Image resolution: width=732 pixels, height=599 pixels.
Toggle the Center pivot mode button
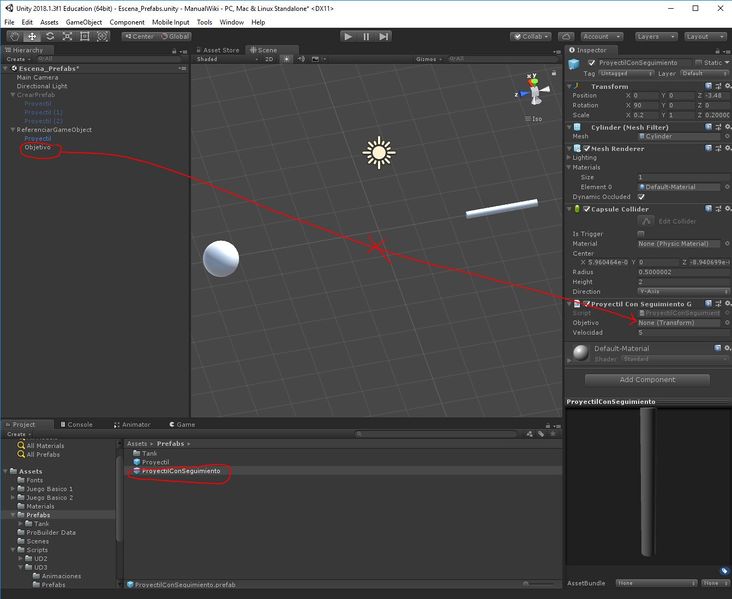[x=140, y=36]
